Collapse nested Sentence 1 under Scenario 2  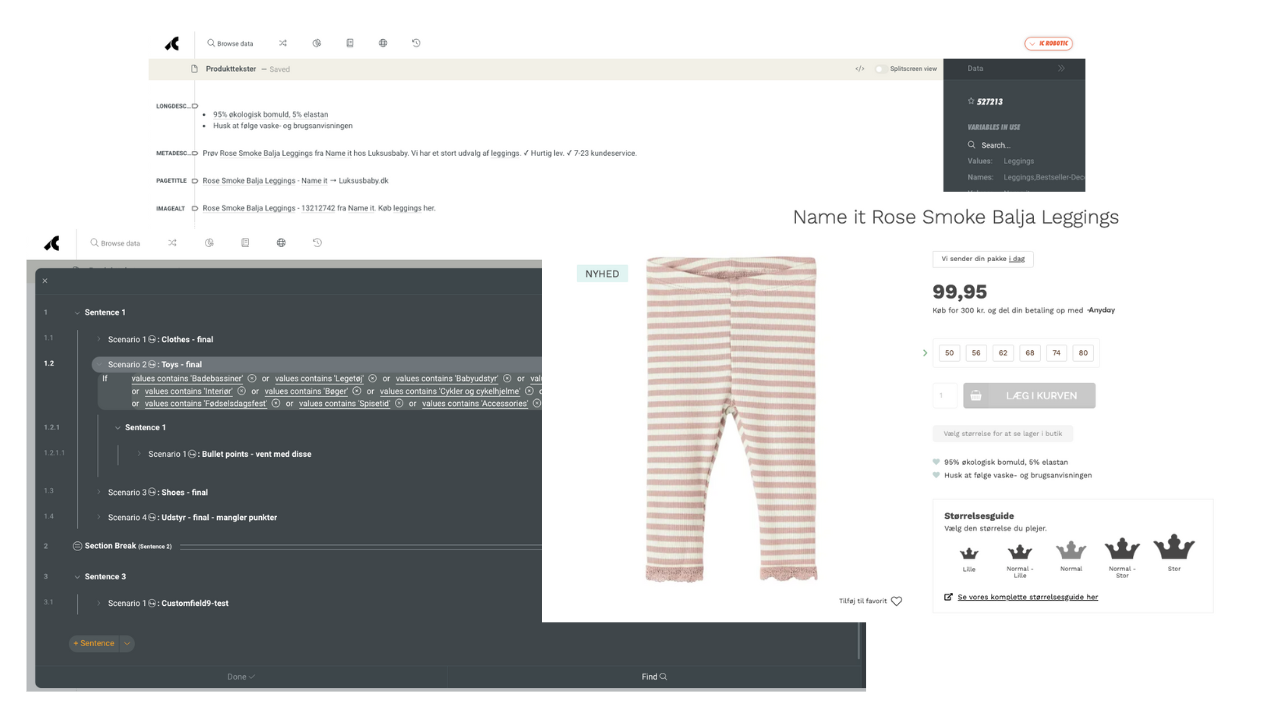pyautogui.click(x=117, y=428)
